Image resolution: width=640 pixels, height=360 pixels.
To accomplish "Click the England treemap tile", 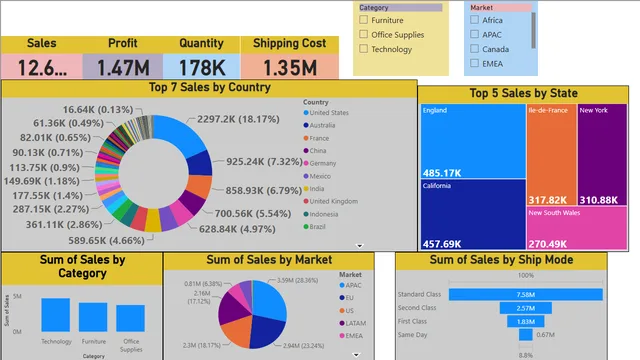I will (473, 141).
